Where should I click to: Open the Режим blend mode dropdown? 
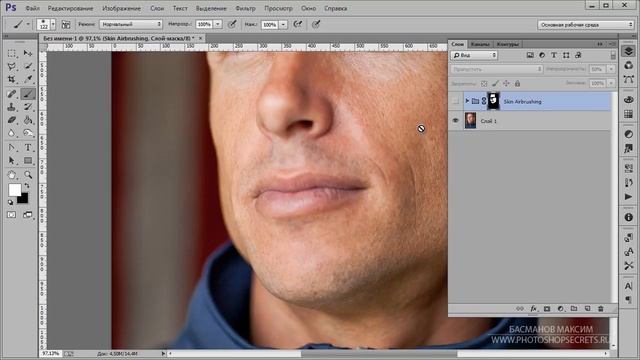pyautogui.click(x=131, y=24)
